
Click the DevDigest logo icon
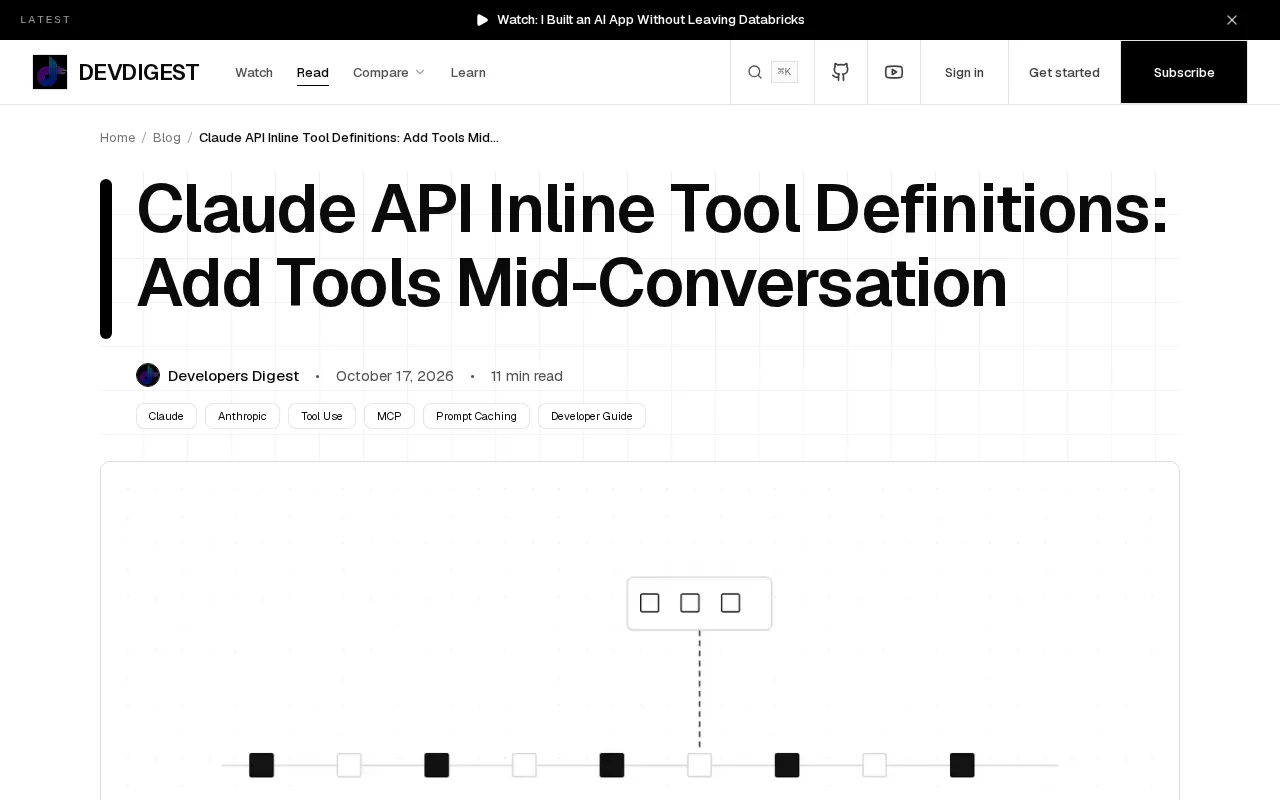pyautogui.click(x=50, y=72)
